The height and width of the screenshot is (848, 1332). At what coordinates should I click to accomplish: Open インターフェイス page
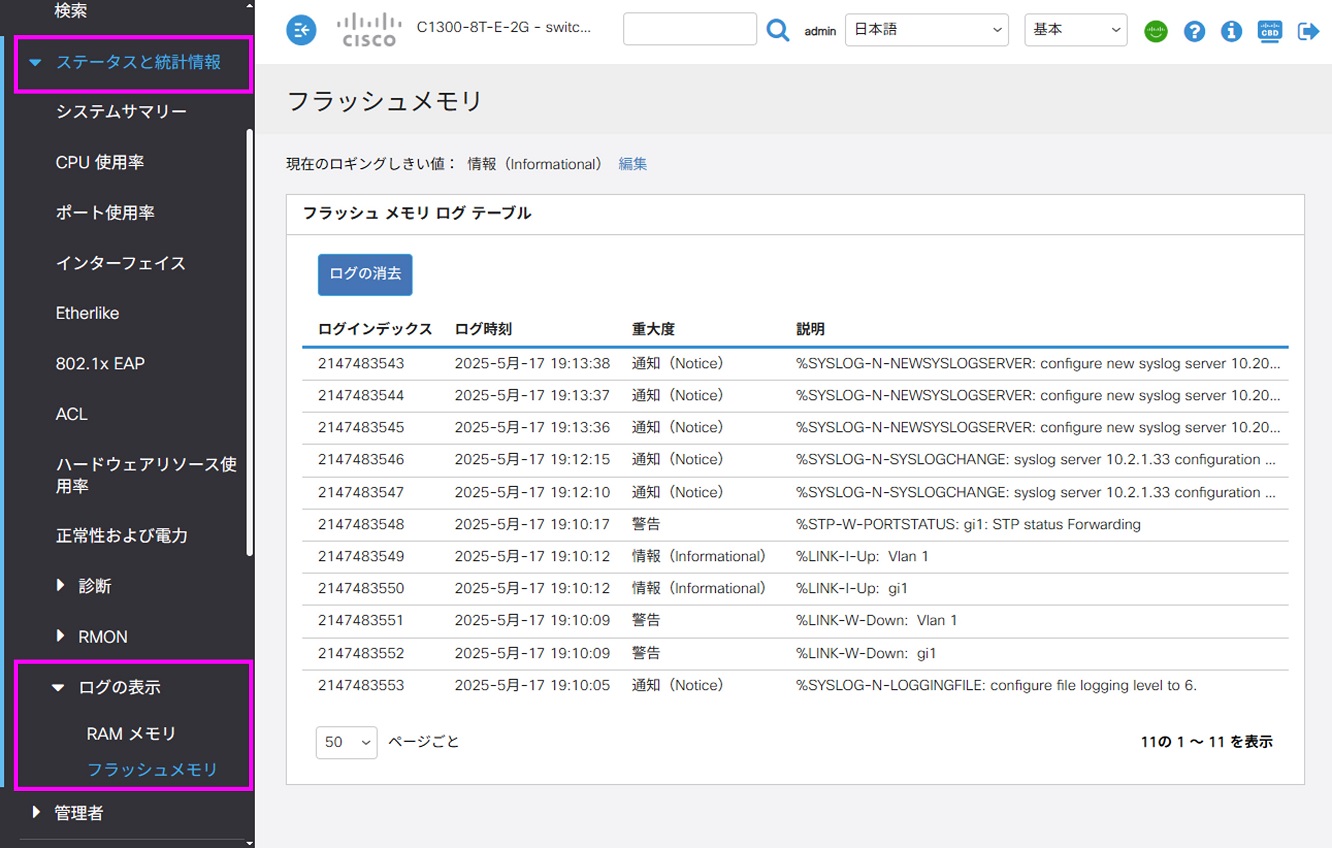point(121,263)
